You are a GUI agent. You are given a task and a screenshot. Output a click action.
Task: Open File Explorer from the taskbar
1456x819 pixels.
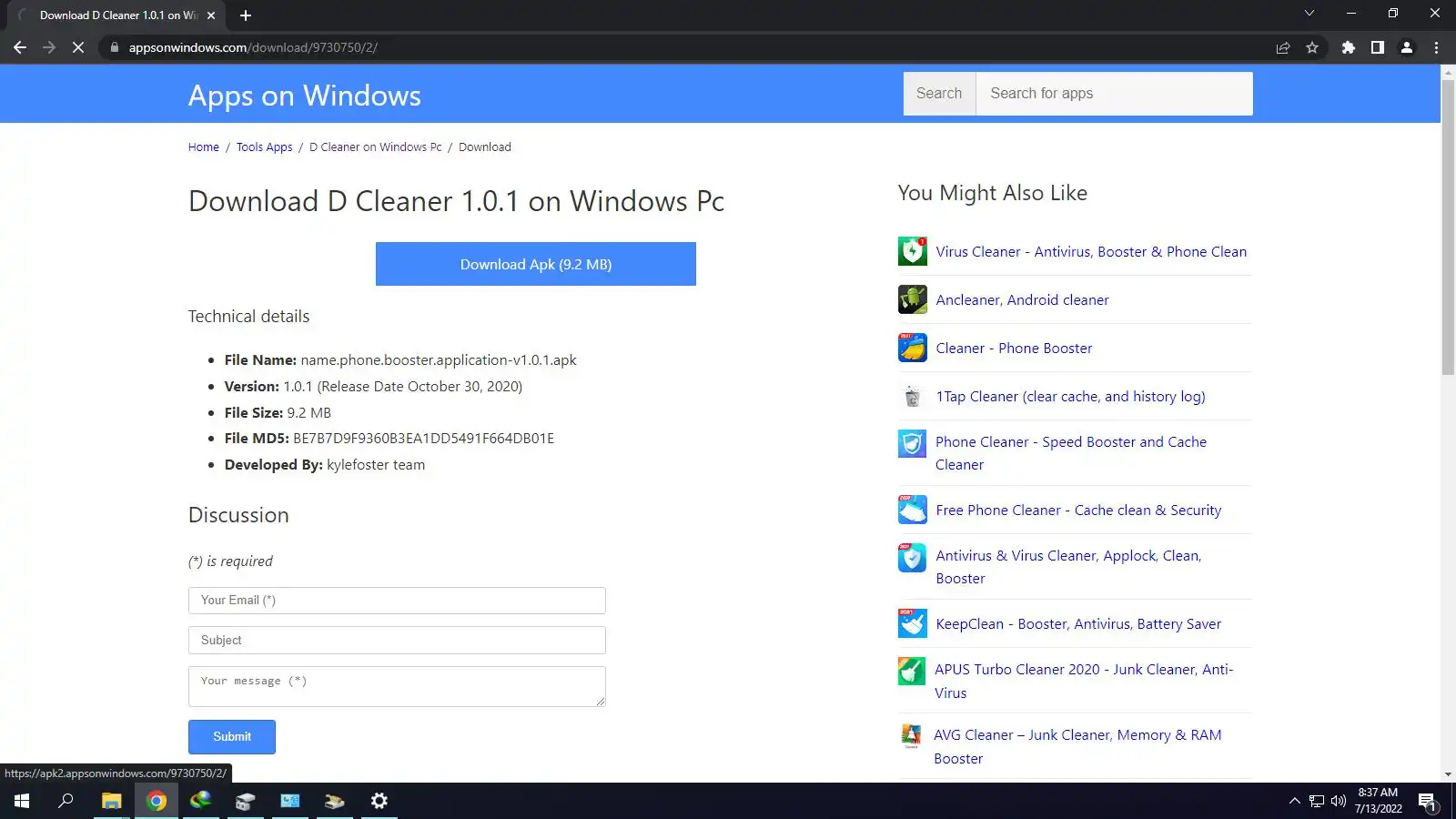point(111,801)
